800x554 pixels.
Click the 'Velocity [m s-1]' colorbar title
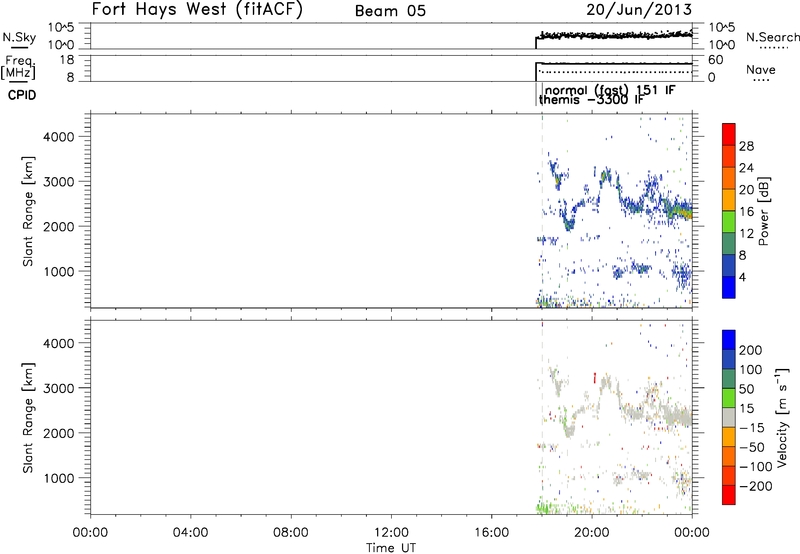coord(782,417)
